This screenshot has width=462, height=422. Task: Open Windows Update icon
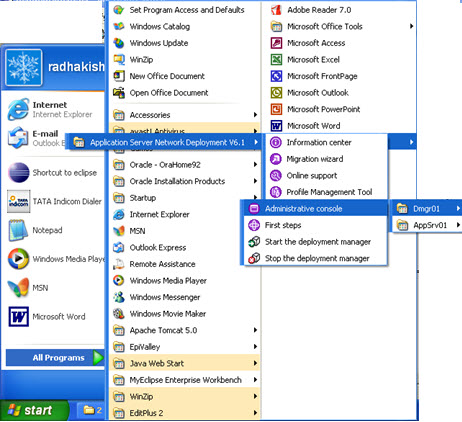coord(119,43)
